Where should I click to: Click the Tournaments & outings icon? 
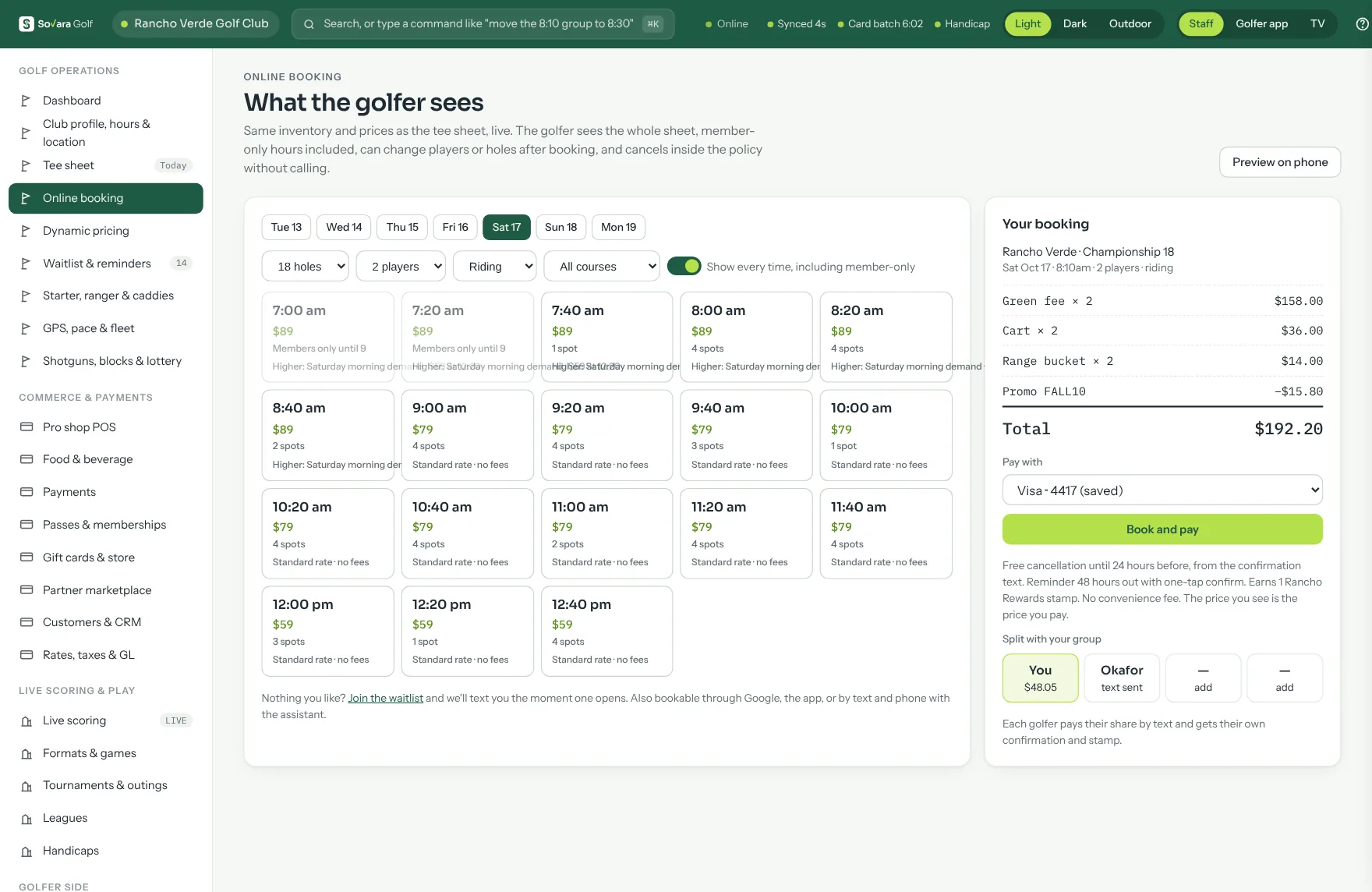27,785
